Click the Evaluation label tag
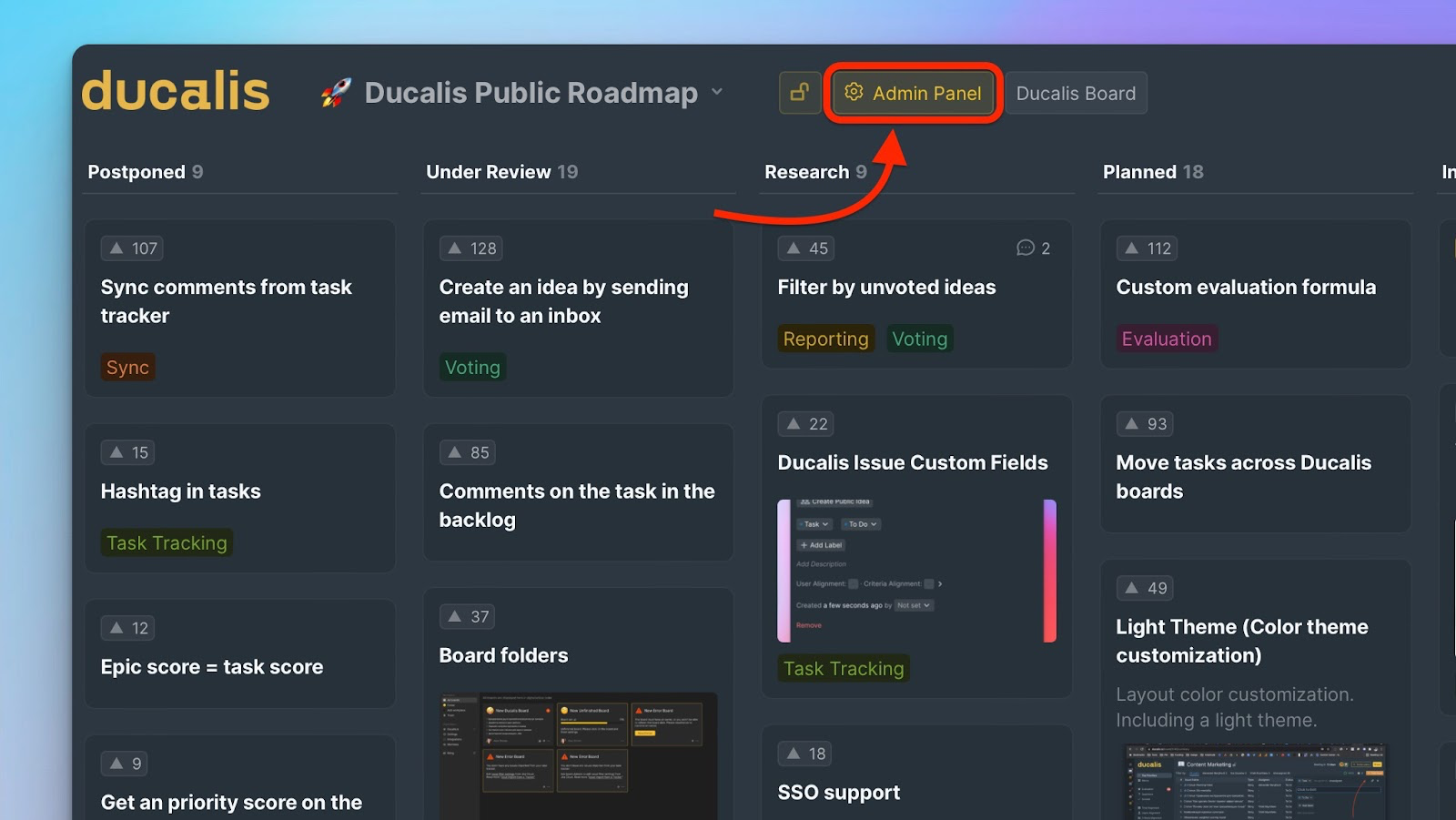Viewport: 1456px width, 820px height. tap(1167, 339)
